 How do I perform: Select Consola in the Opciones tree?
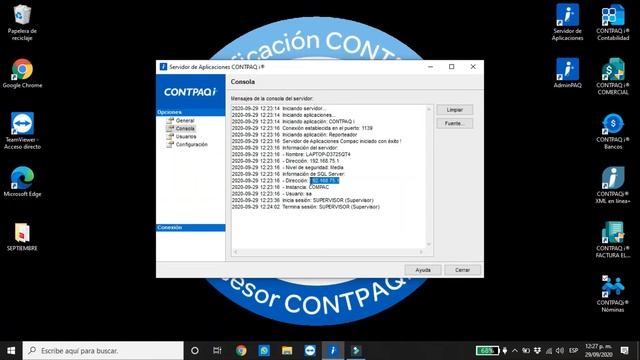(185, 129)
